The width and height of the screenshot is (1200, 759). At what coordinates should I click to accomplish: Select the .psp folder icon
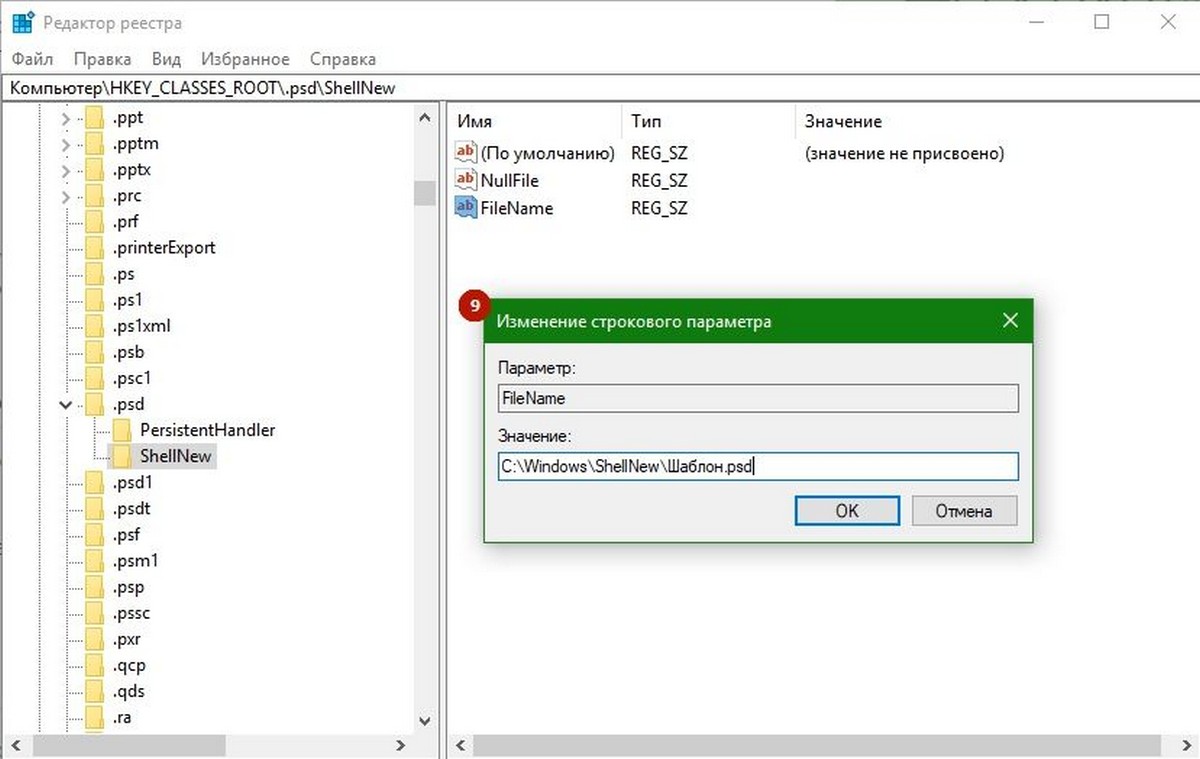coord(95,587)
